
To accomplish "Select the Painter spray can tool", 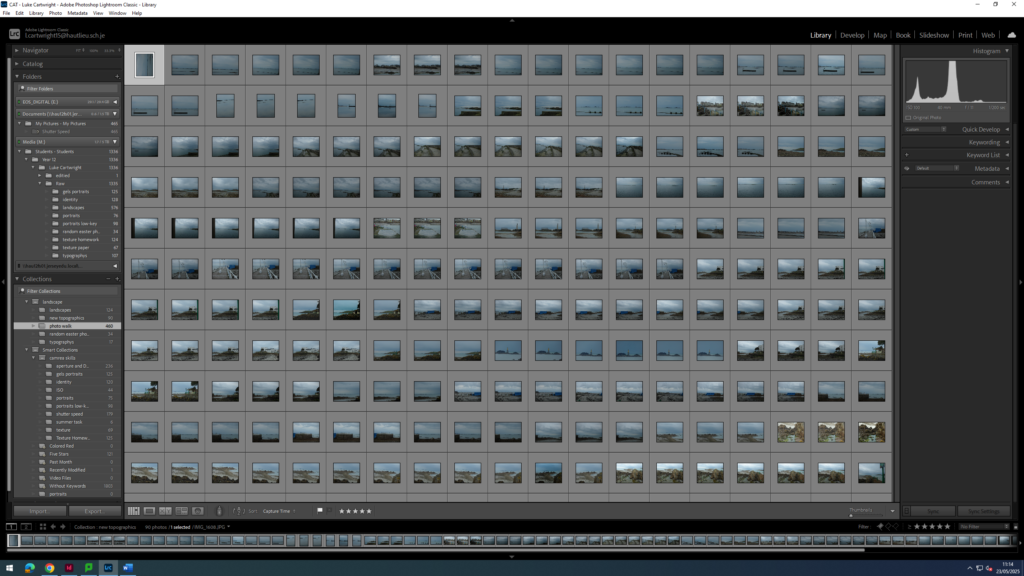I will tap(219, 511).
